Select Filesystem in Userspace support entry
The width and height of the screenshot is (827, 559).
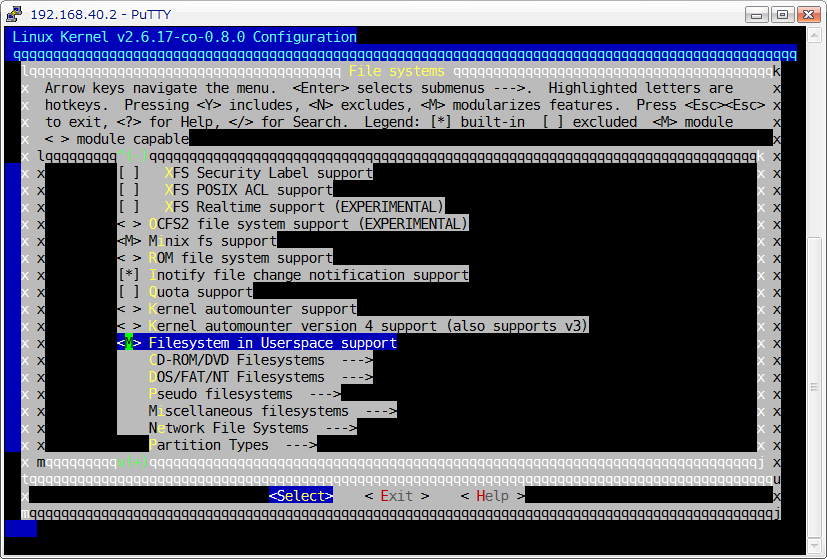[x=272, y=343]
